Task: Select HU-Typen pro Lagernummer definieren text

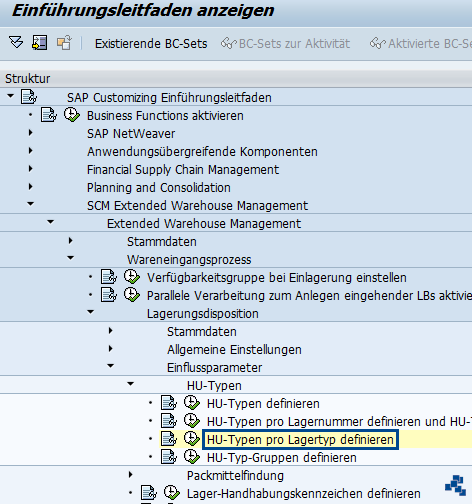Action: coord(339,422)
